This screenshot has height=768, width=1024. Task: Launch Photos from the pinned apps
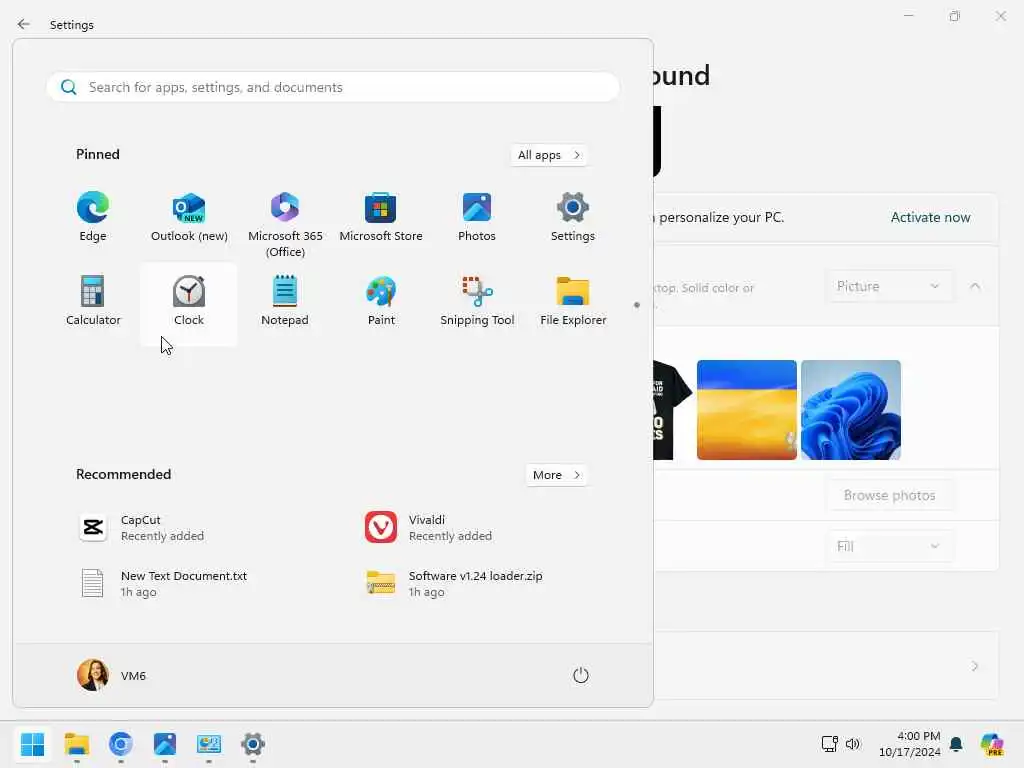coord(477,217)
